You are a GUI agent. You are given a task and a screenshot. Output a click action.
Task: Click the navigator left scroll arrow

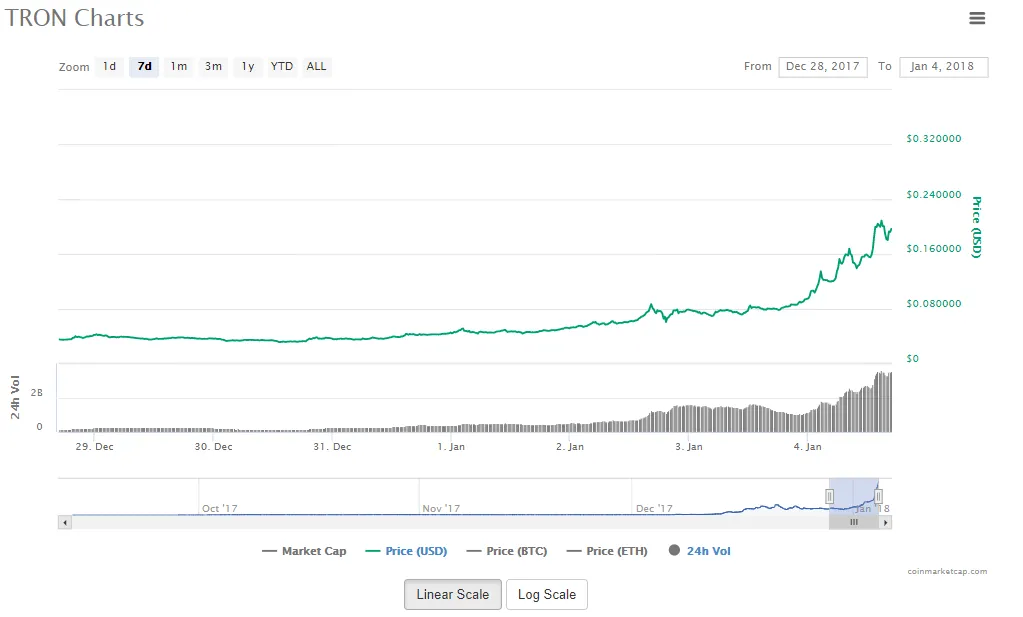coord(65,522)
